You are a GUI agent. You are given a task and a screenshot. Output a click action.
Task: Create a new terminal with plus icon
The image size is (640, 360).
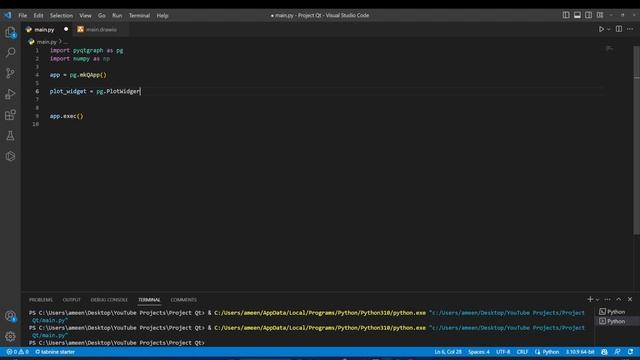pyautogui.click(x=590, y=300)
